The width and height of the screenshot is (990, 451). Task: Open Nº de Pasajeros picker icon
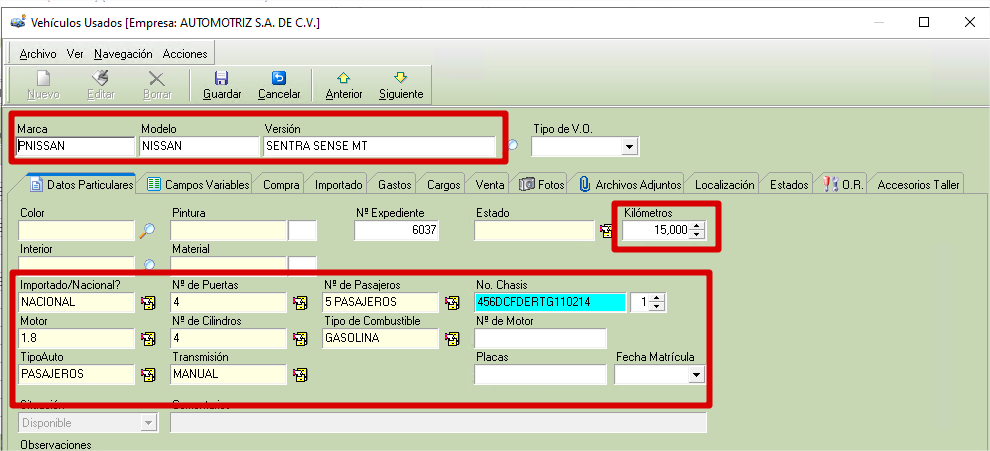coord(452,303)
